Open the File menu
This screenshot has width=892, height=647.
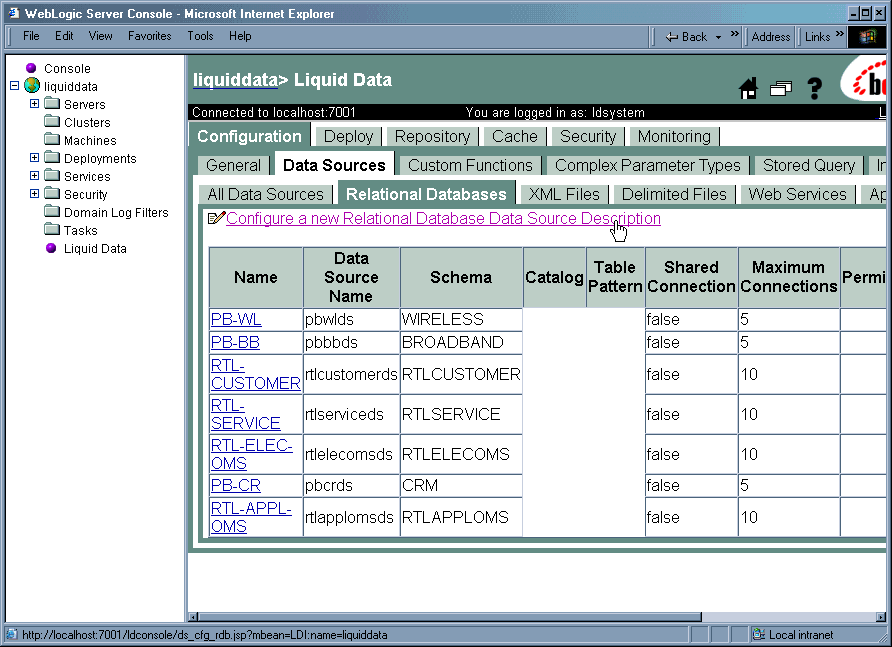(x=31, y=36)
